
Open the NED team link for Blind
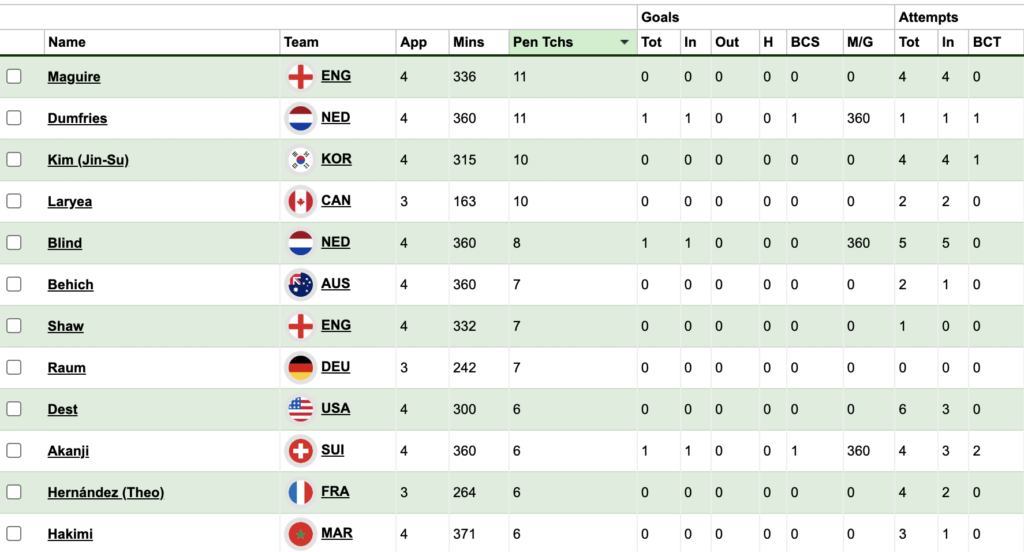(x=335, y=242)
